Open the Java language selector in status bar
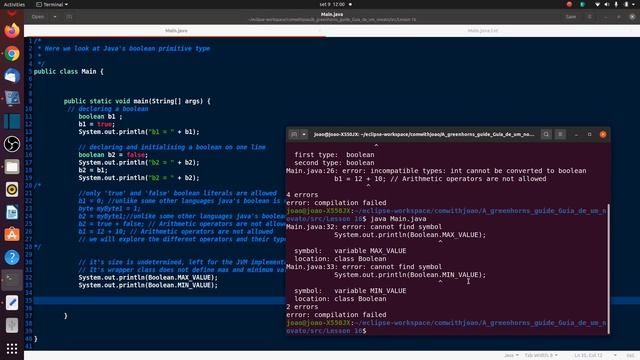 tap(511, 356)
